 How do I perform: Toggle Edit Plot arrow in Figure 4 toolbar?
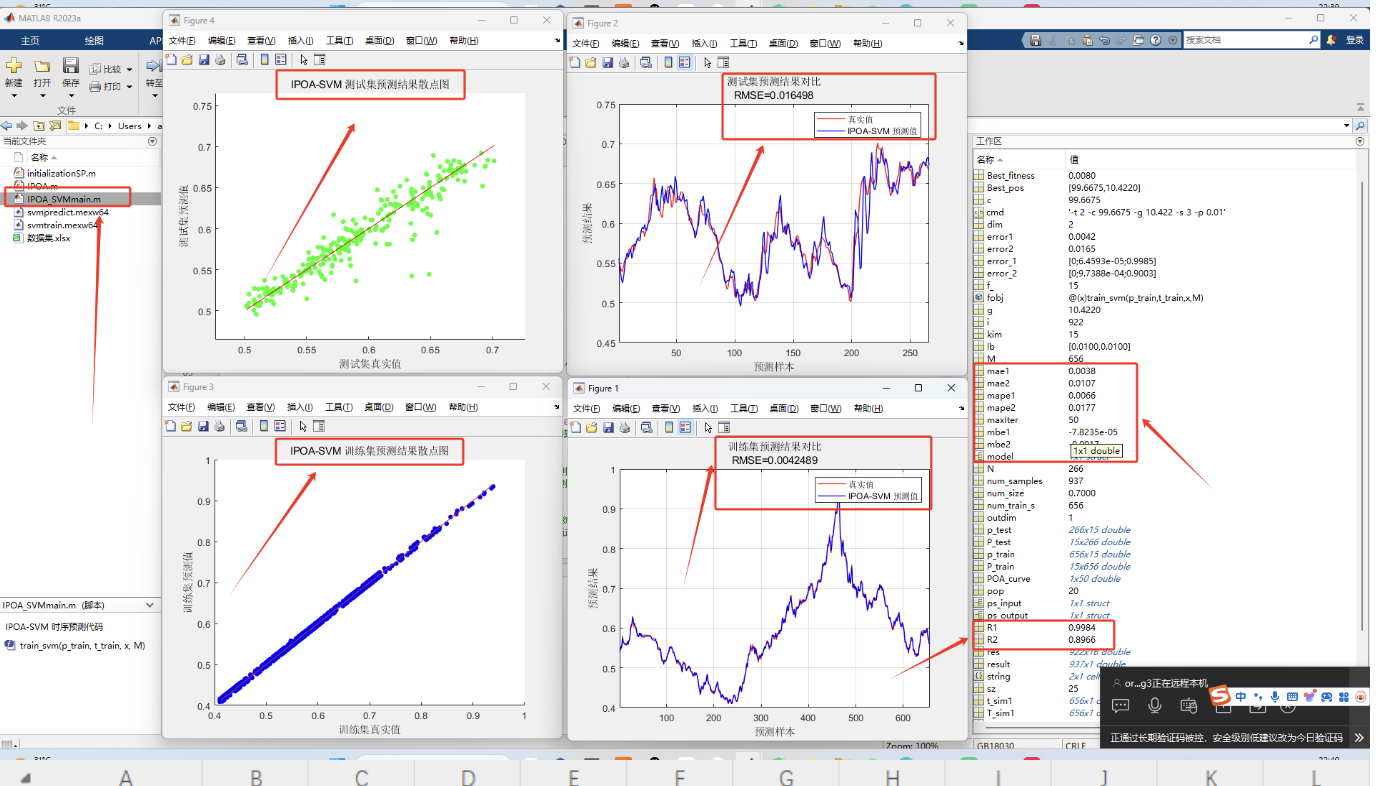point(304,60)
